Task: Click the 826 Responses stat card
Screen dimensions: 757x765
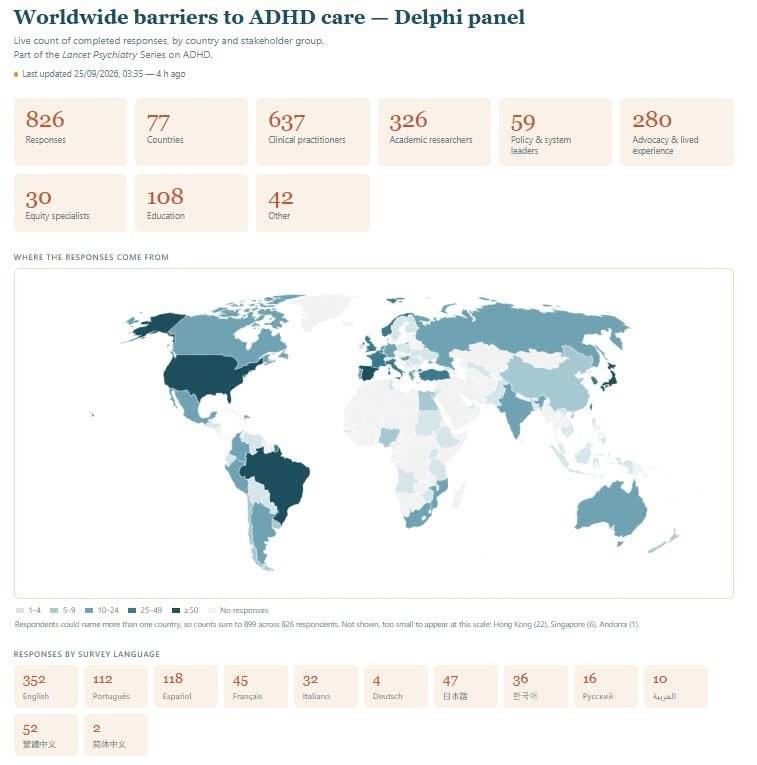Action: point(70,132)
